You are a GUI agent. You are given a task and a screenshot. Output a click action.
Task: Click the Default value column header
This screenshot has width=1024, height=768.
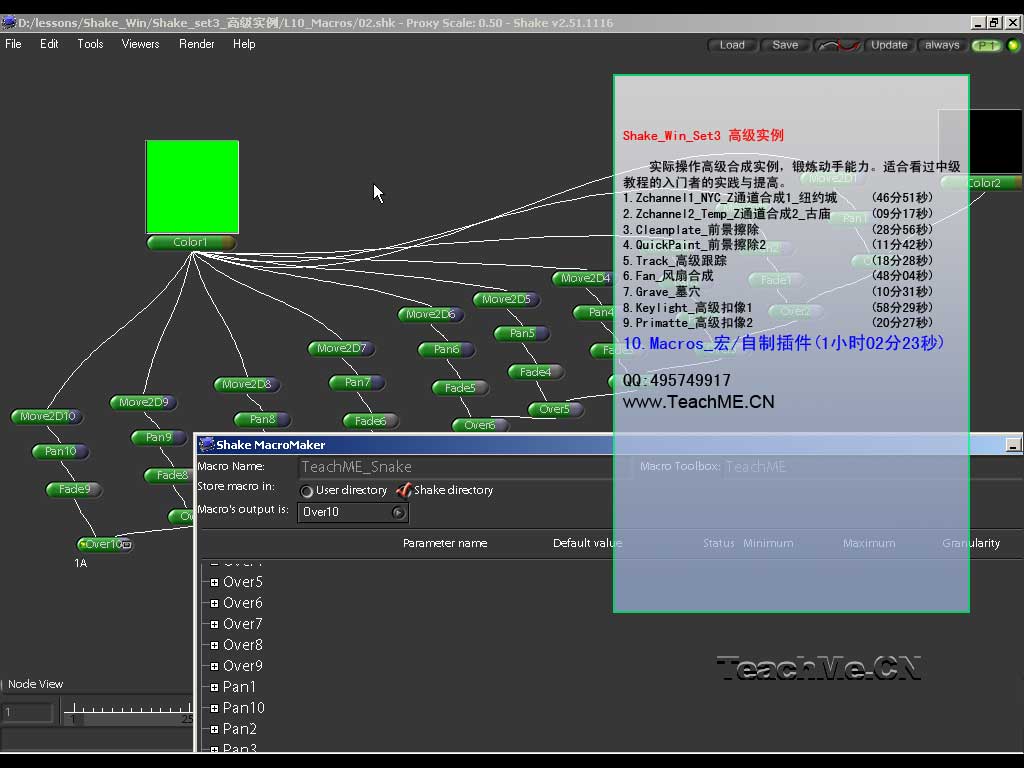tap(587, 543)
